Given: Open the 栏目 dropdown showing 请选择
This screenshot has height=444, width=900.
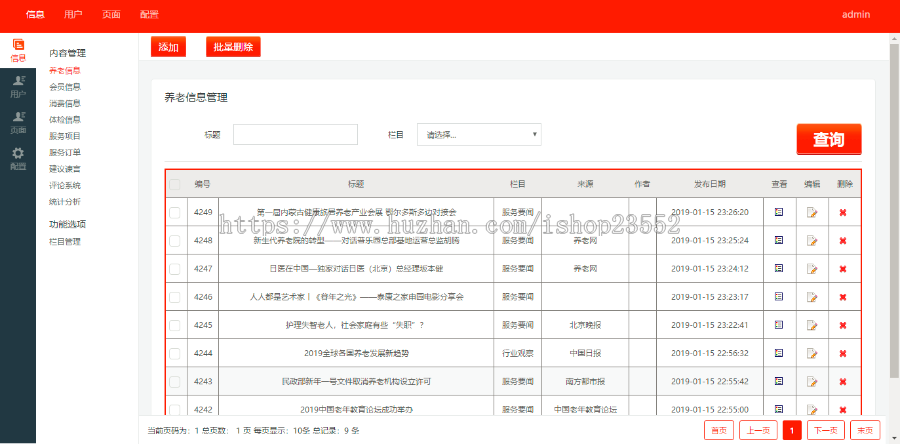Looking at the screenshot, I should tap(481, 134).
